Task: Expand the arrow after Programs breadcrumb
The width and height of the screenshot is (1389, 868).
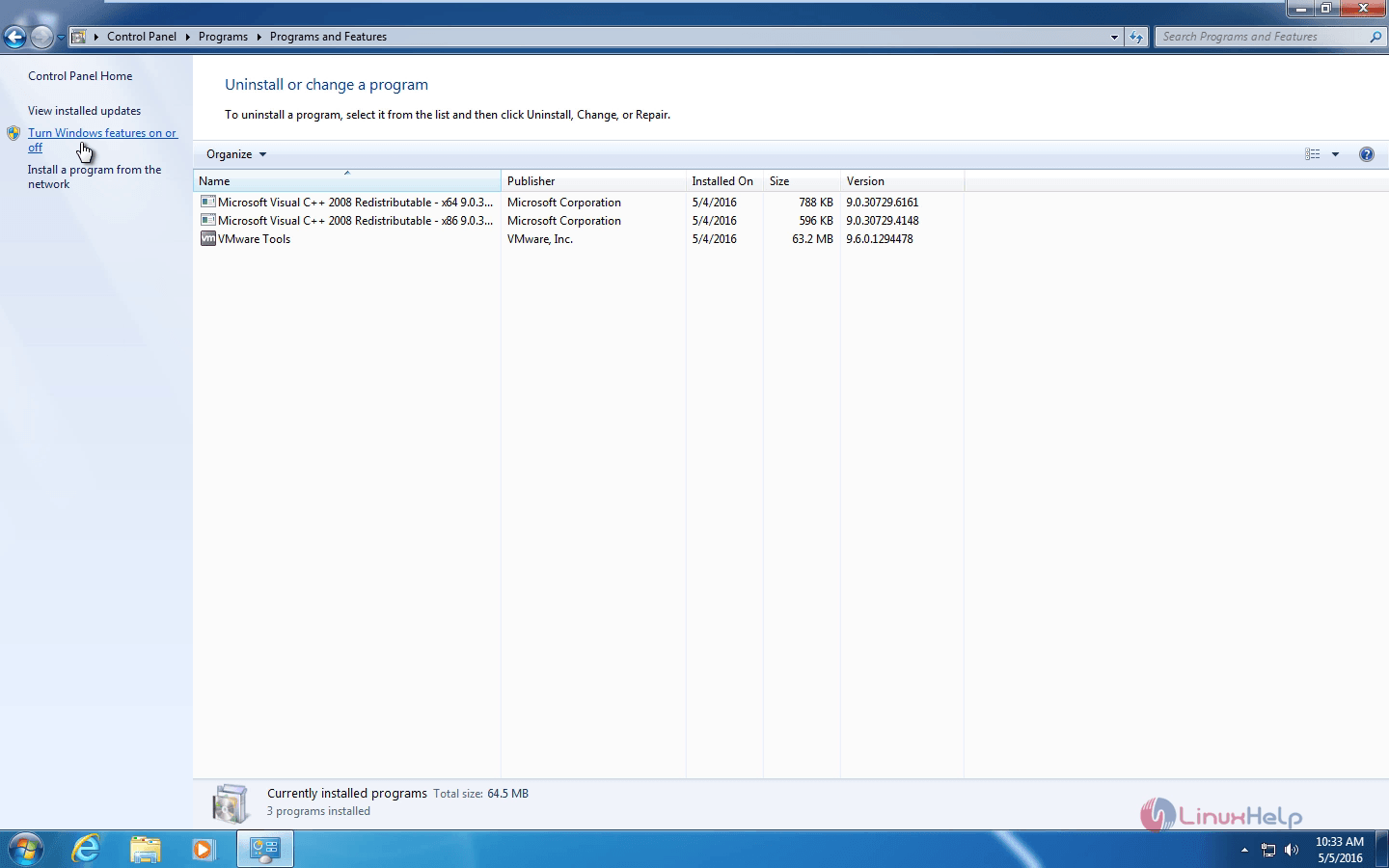Action: (259, 37)
